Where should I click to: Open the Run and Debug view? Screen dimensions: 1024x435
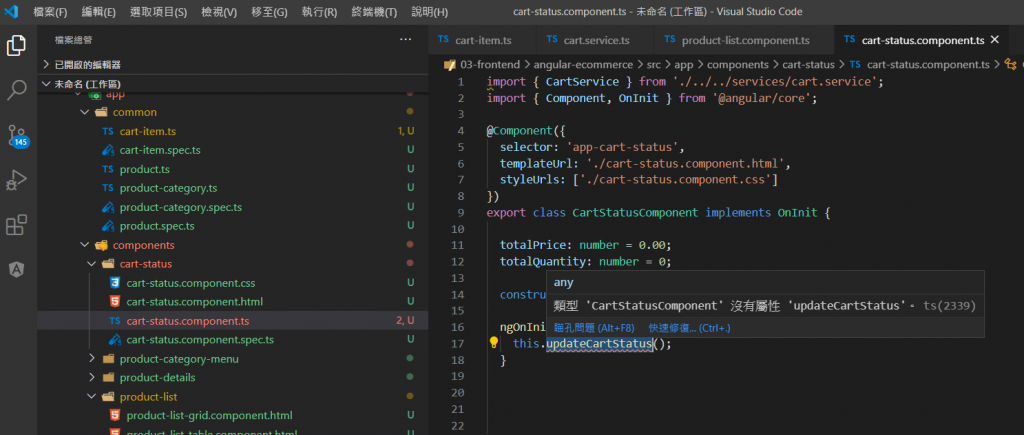pos(16,180)
